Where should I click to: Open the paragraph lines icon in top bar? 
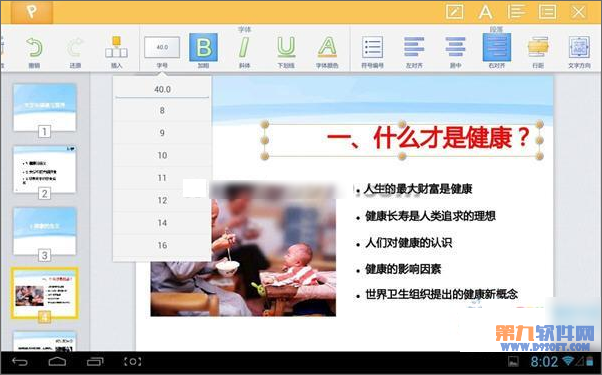click(516, 12)
